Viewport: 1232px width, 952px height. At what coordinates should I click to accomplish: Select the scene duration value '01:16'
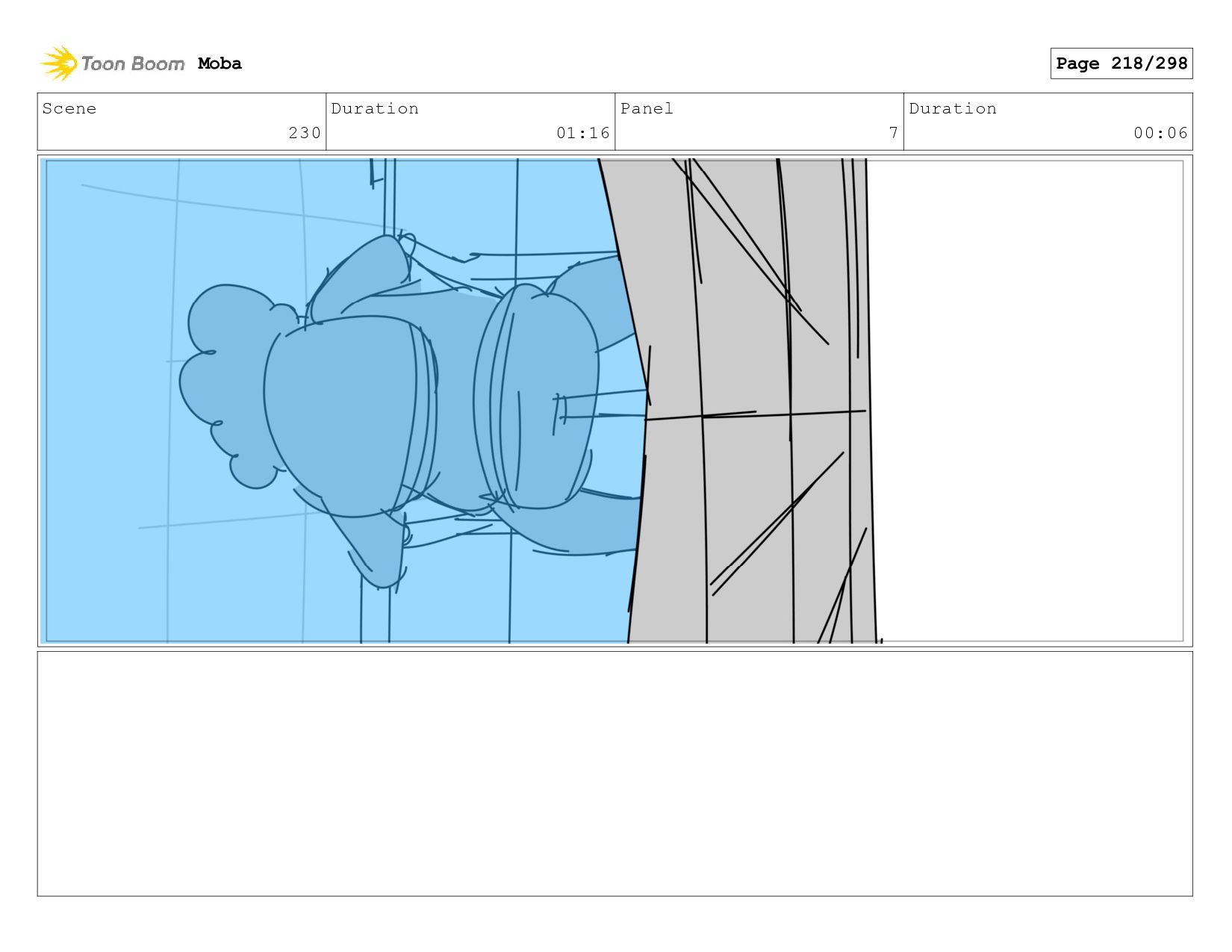(583, 133)
